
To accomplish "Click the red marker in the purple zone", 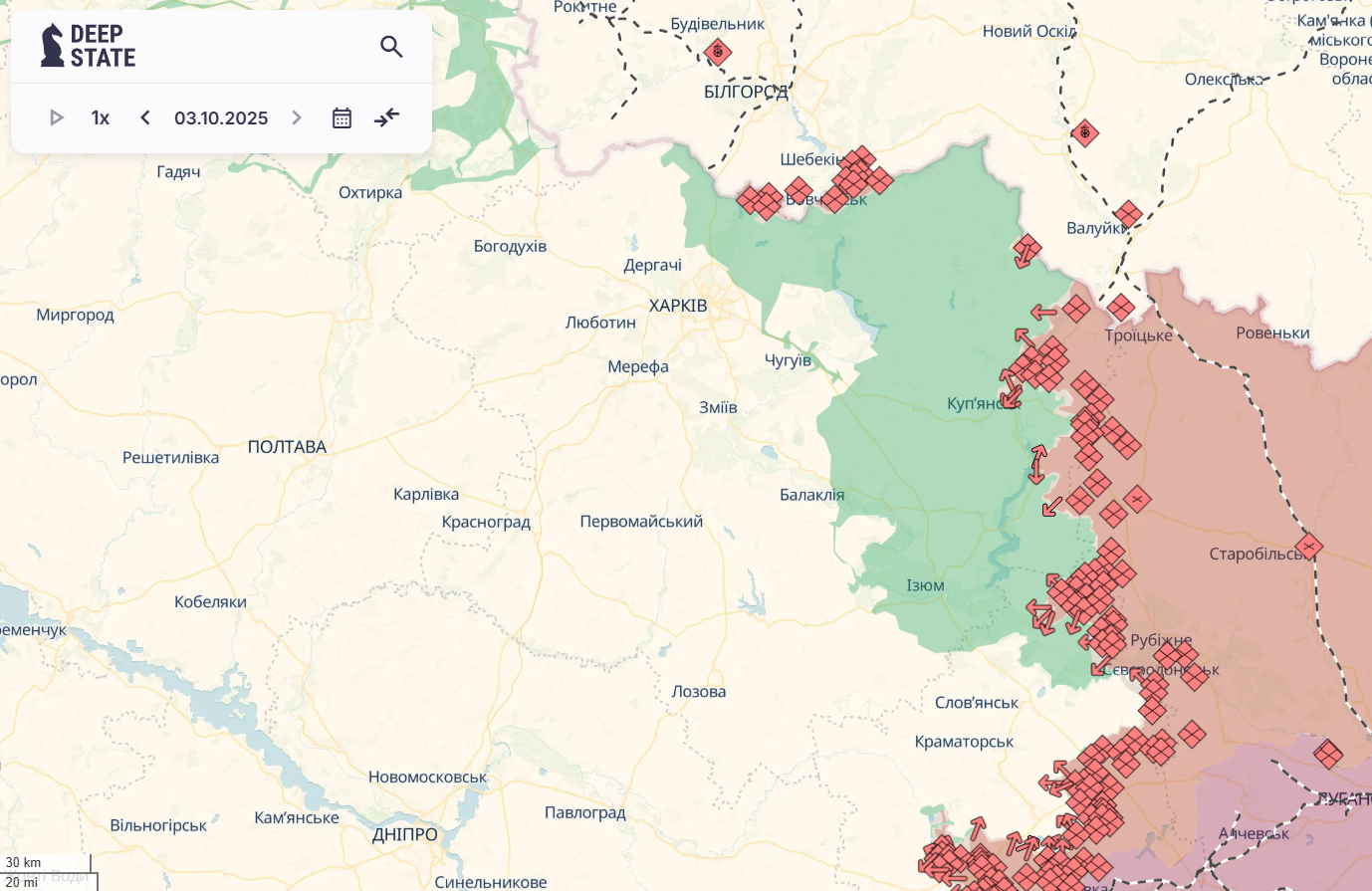I will point(1327,754).
